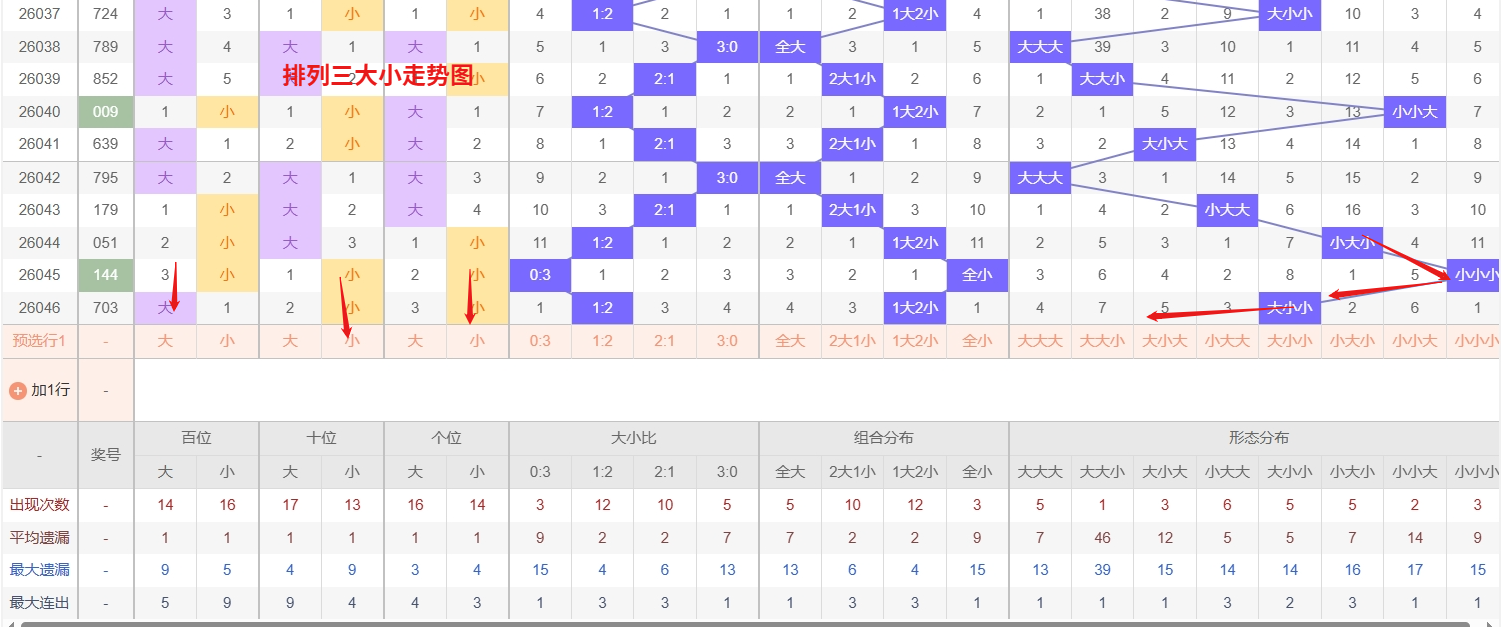
Task: Select the 1:2 cell in 预选行1 row
Action: tap(602, 341)
